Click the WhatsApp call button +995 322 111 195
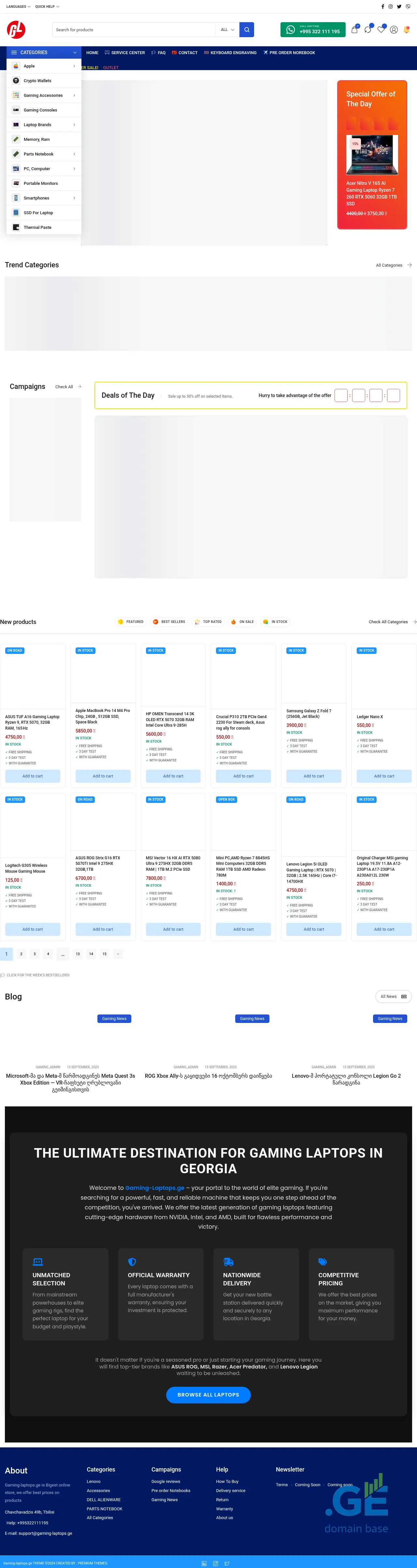This screenshot has height=1568, width=417. [312, 30]
